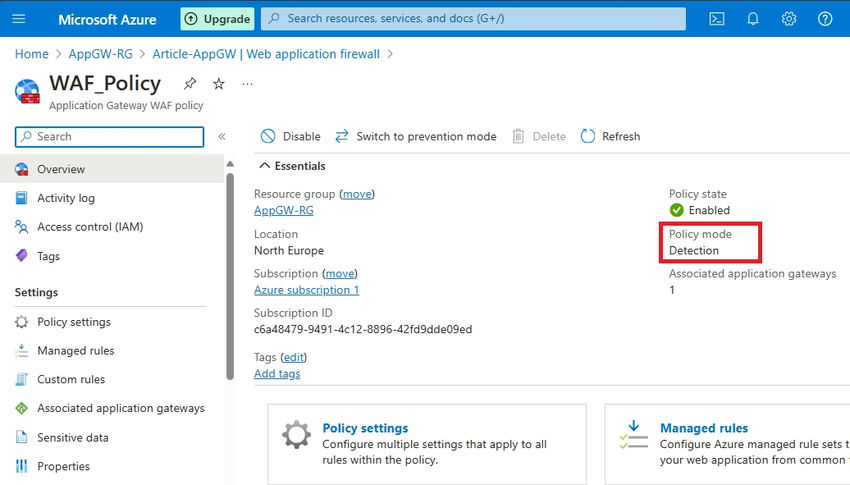The height and width of the screenshot is (485, 850).
Task: Click move link next to Subscription
Action: (x=340, y=274)
